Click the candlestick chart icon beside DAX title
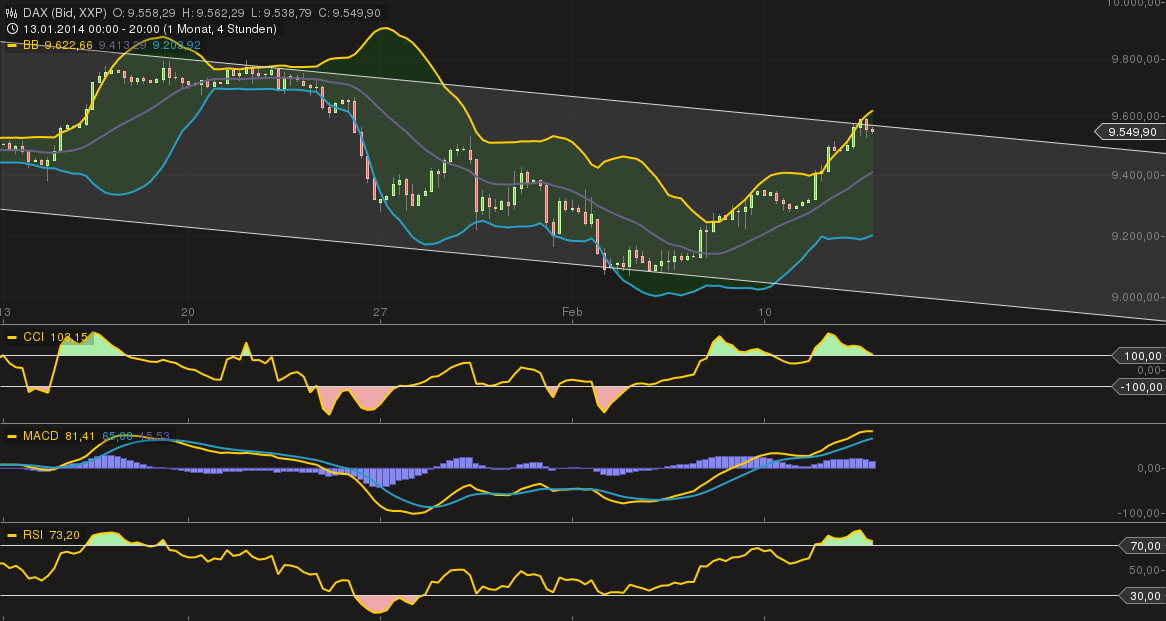The image size is (1166, 621). pos(11,13)
